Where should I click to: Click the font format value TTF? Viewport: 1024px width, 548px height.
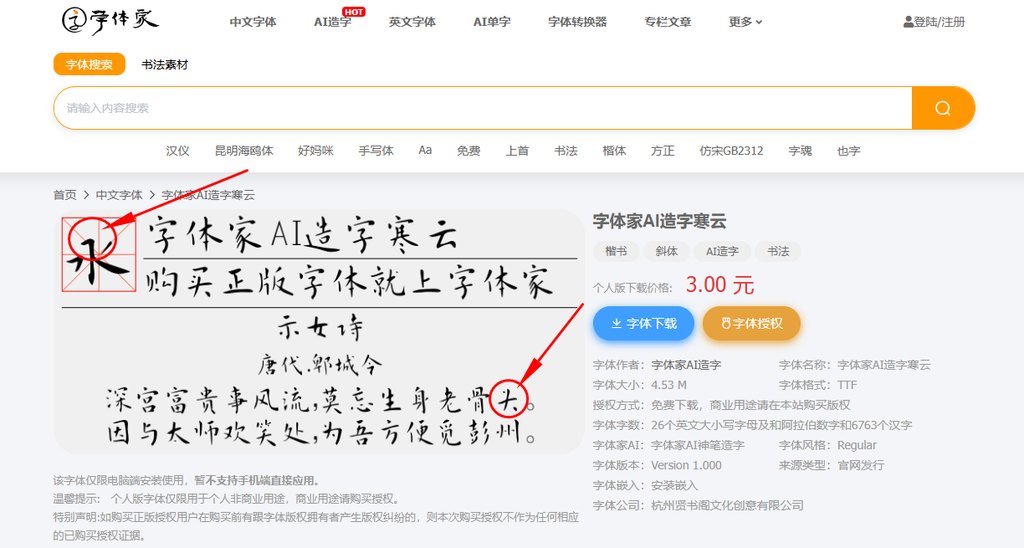[x=847, y=385]
